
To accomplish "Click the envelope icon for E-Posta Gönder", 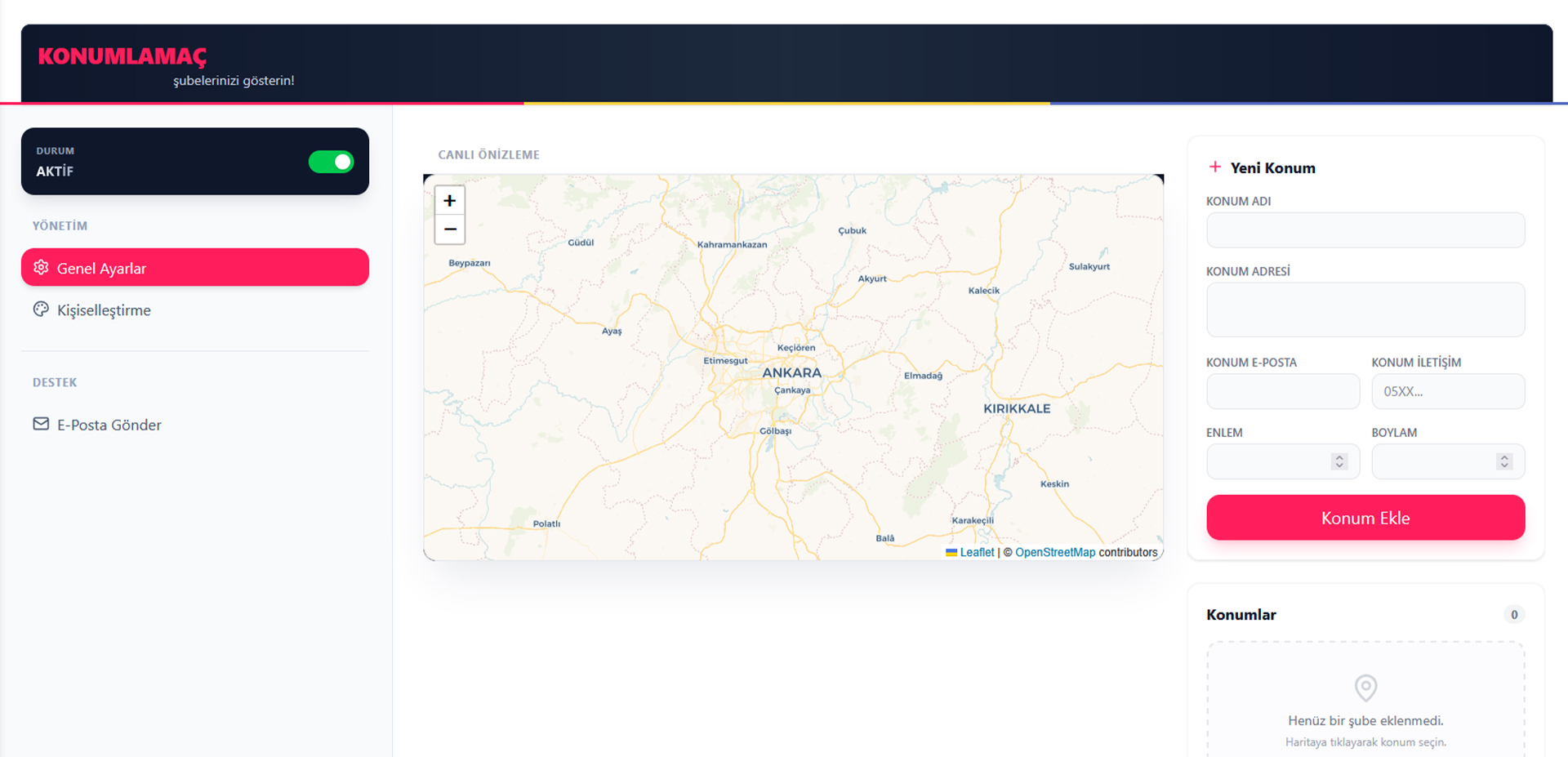I will 41,424.
